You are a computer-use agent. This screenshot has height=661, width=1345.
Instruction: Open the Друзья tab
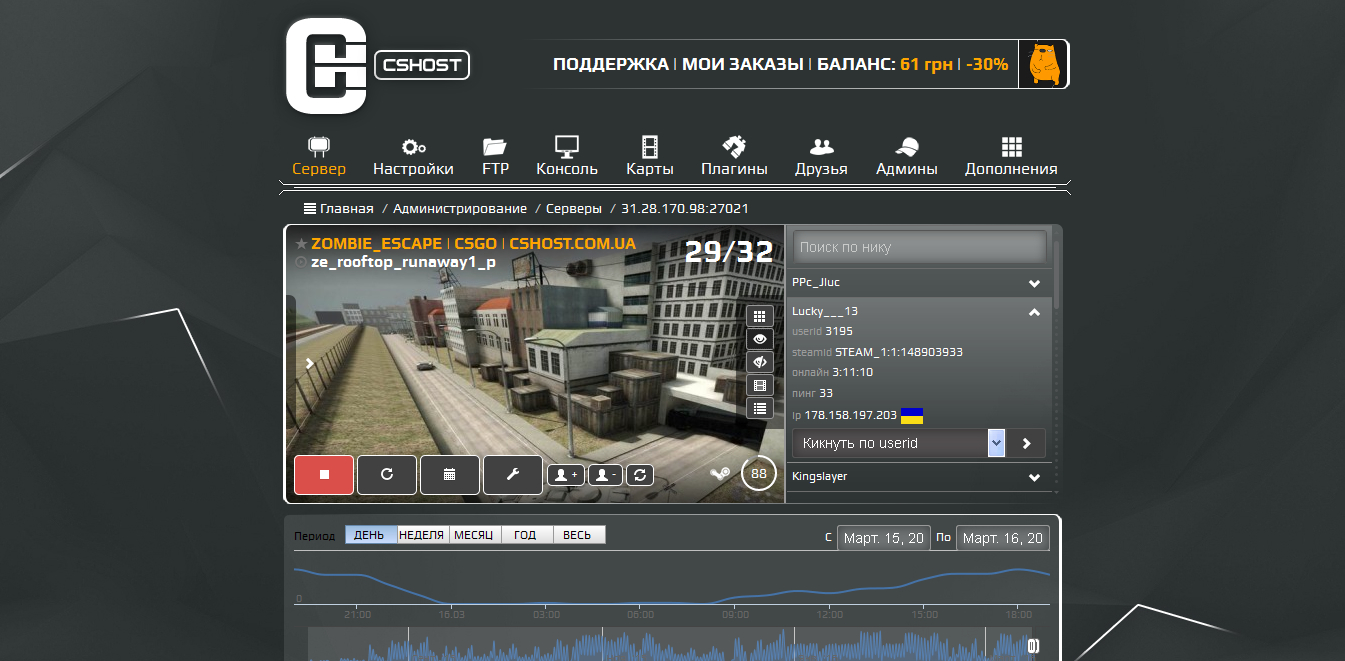[821, 157]
